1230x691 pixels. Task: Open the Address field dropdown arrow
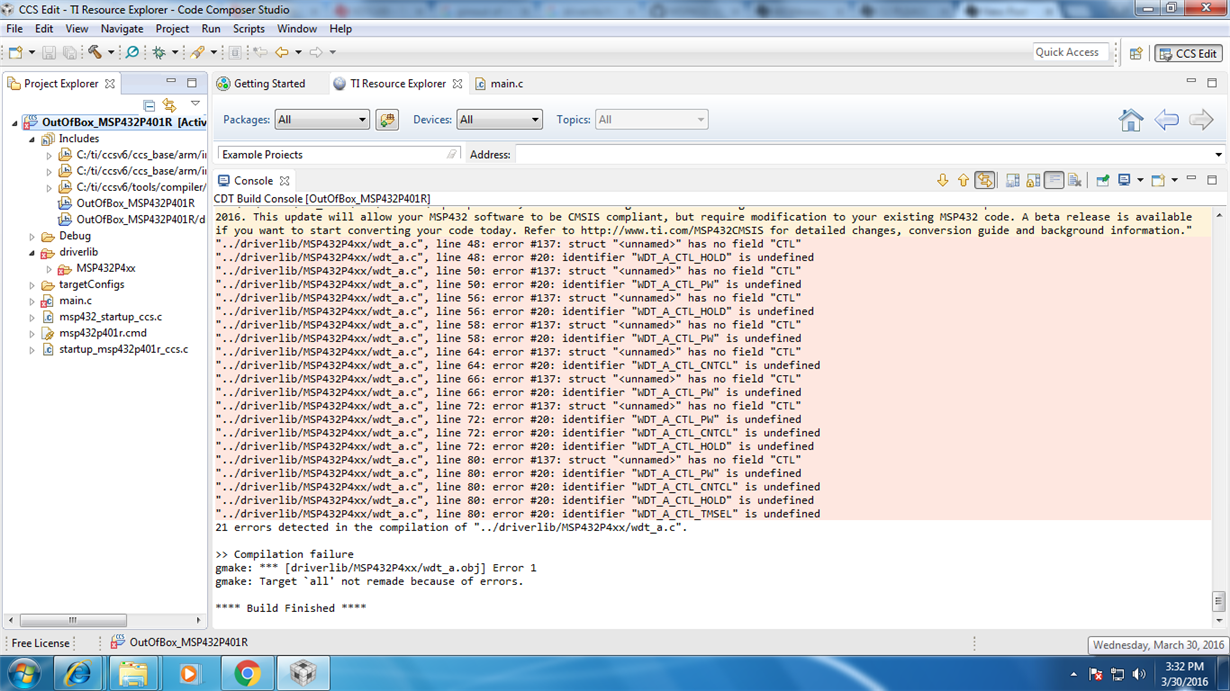pyautogui.click(x=1218, y=155)
